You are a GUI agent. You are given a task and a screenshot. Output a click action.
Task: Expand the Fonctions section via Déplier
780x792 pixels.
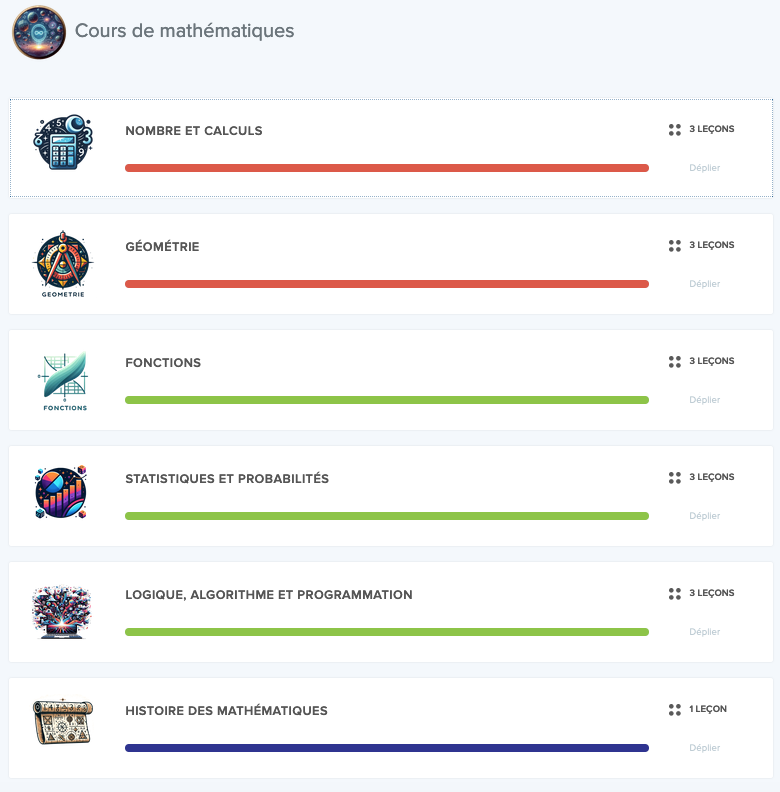[704, 400]
